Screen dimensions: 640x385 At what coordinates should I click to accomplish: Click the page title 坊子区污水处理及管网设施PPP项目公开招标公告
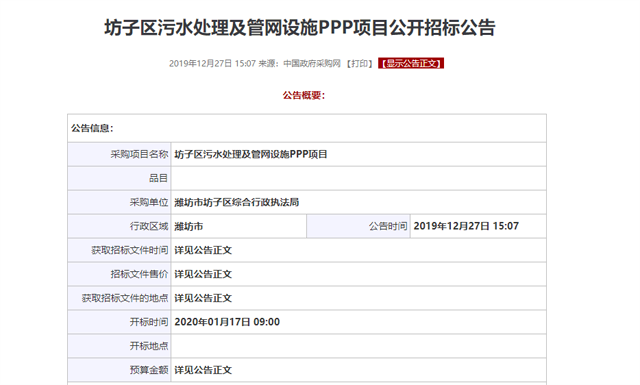coord(300,28)
